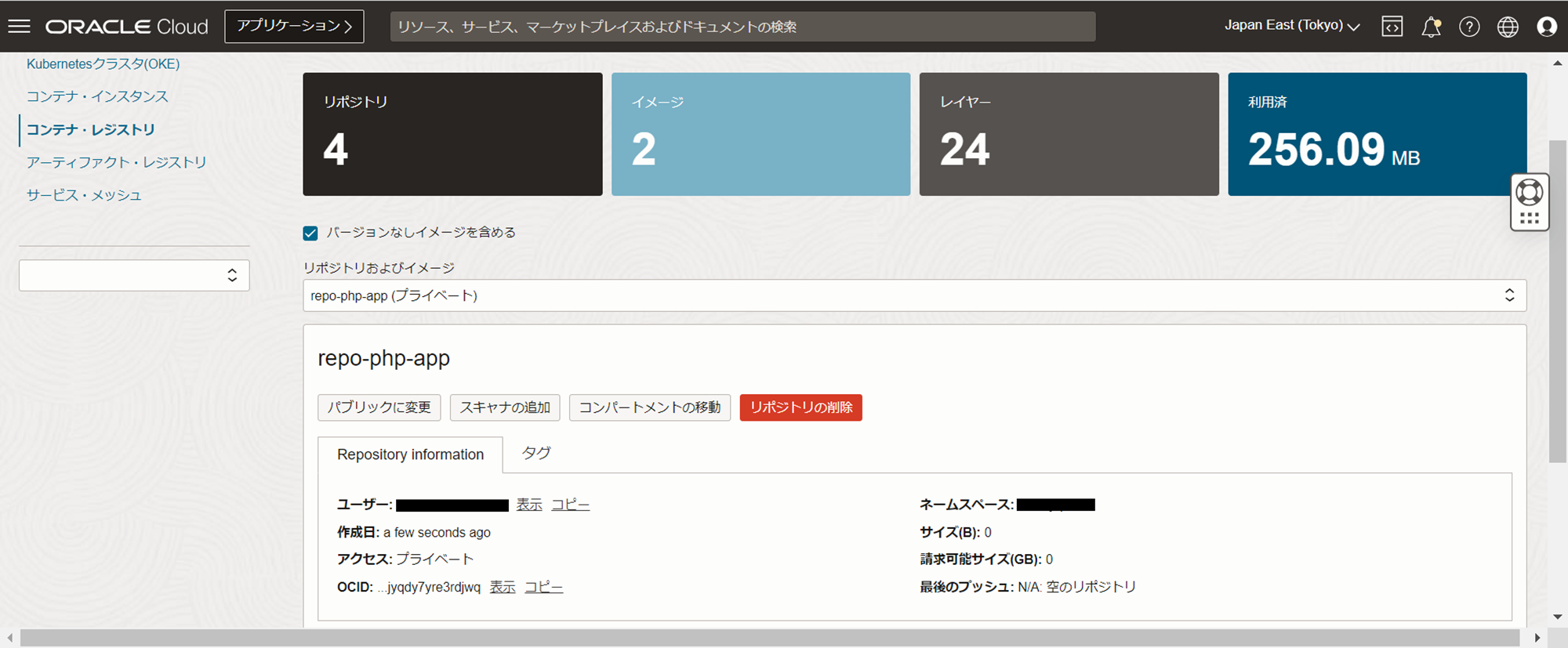
Task: Click the 請求可能サイズ(GB) label
Action: pos(981,559)
